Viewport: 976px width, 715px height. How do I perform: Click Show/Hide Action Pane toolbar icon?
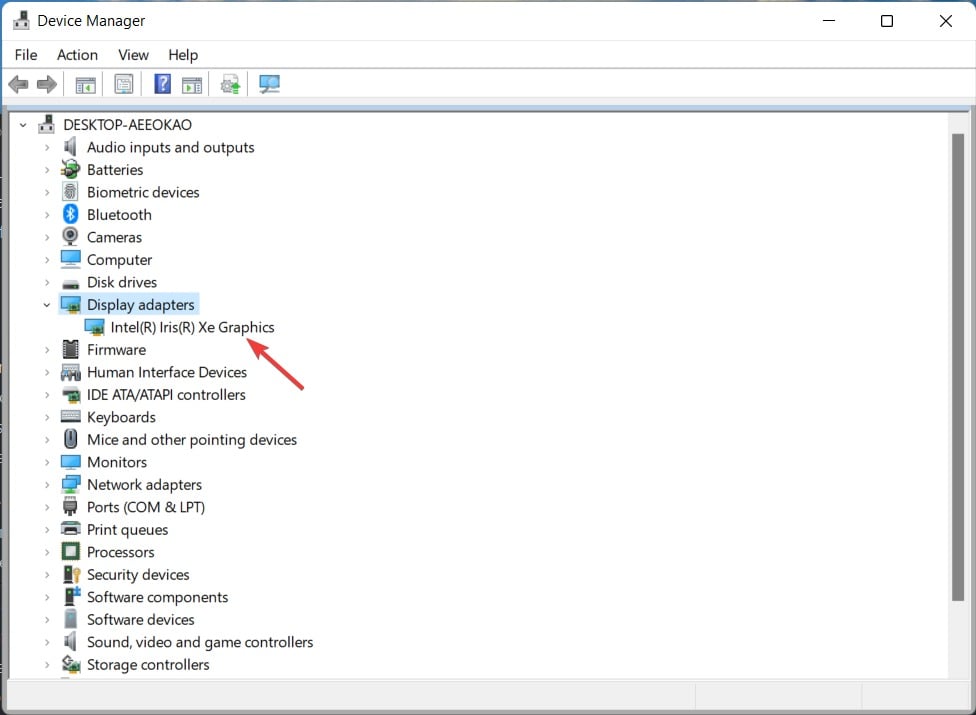click(192, 85)
